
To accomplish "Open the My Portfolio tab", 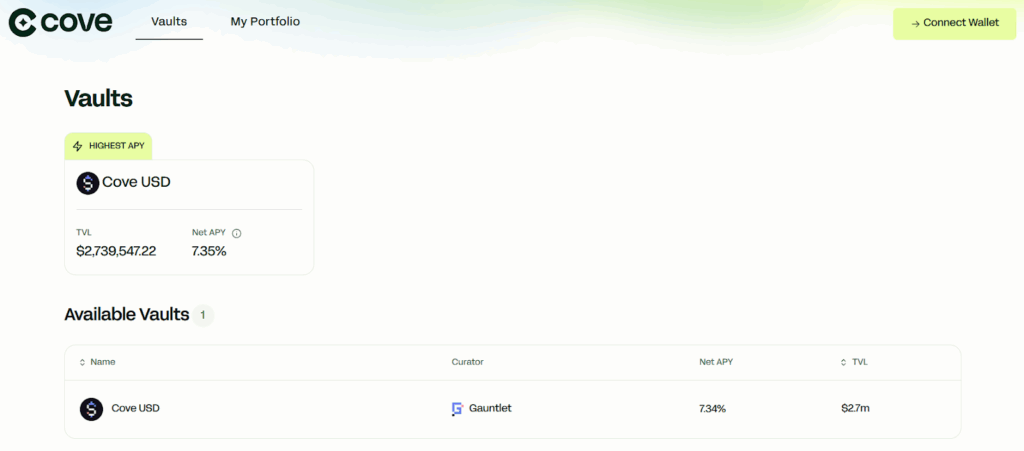I will click(265, 21).
